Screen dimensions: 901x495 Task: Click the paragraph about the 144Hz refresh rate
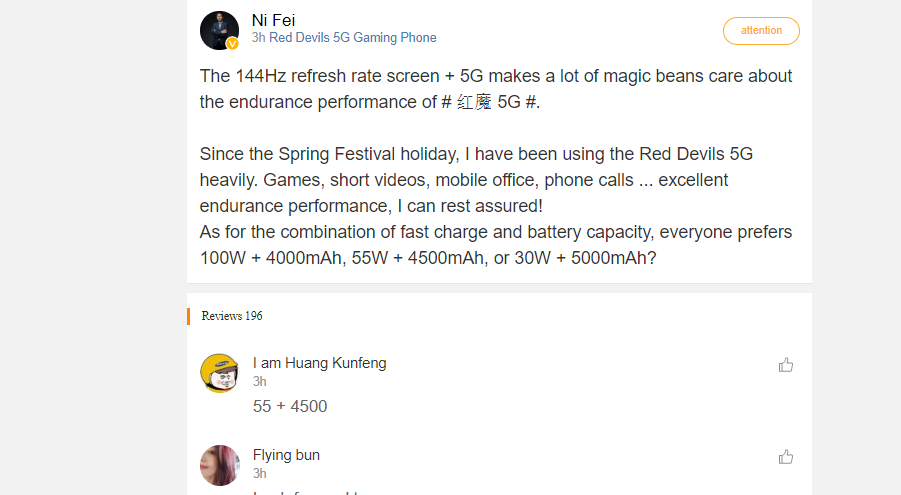pyautogui.click(x=495, y=89)
